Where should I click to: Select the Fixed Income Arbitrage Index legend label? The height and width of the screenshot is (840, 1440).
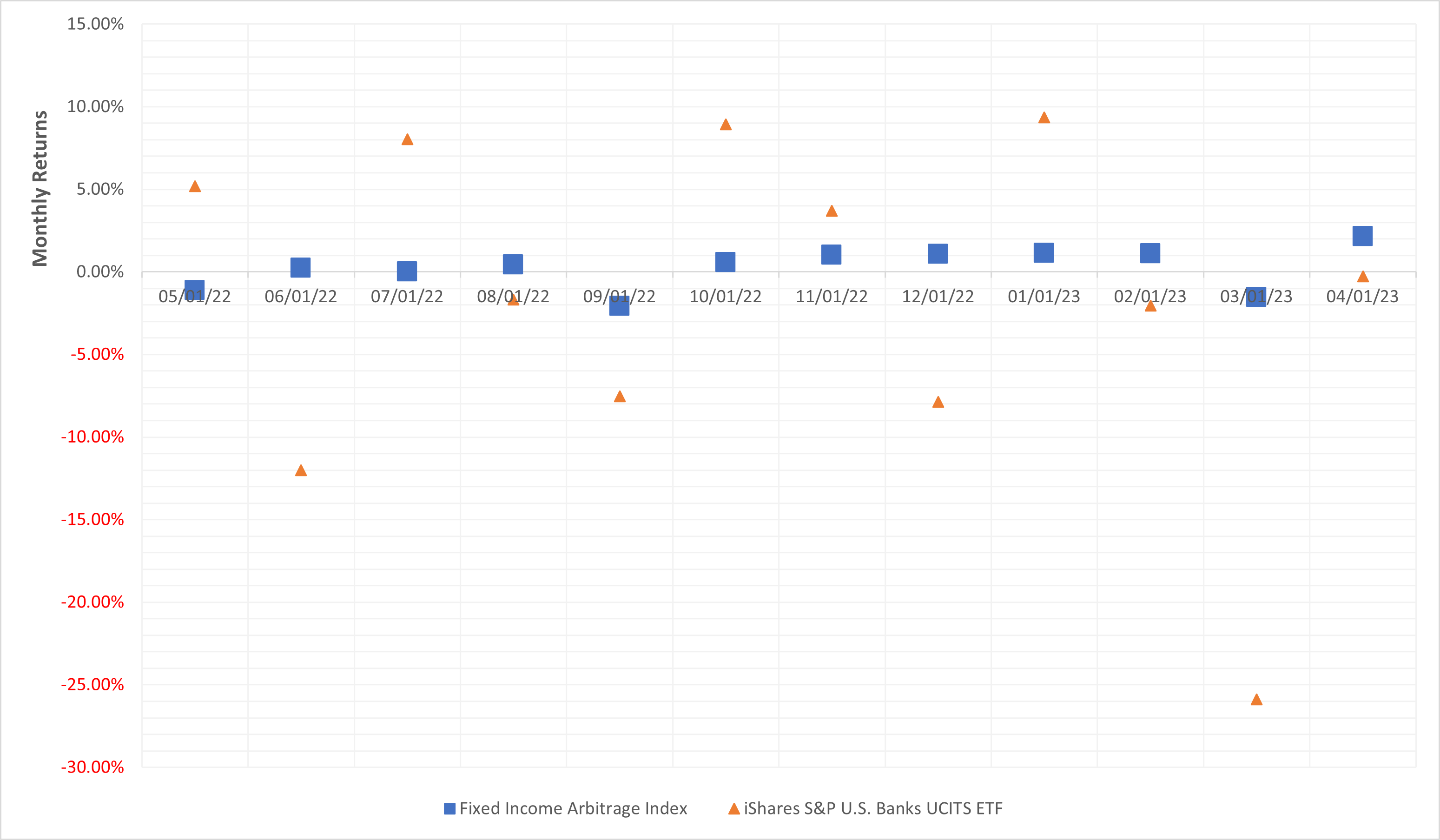[x=573, y=808]
